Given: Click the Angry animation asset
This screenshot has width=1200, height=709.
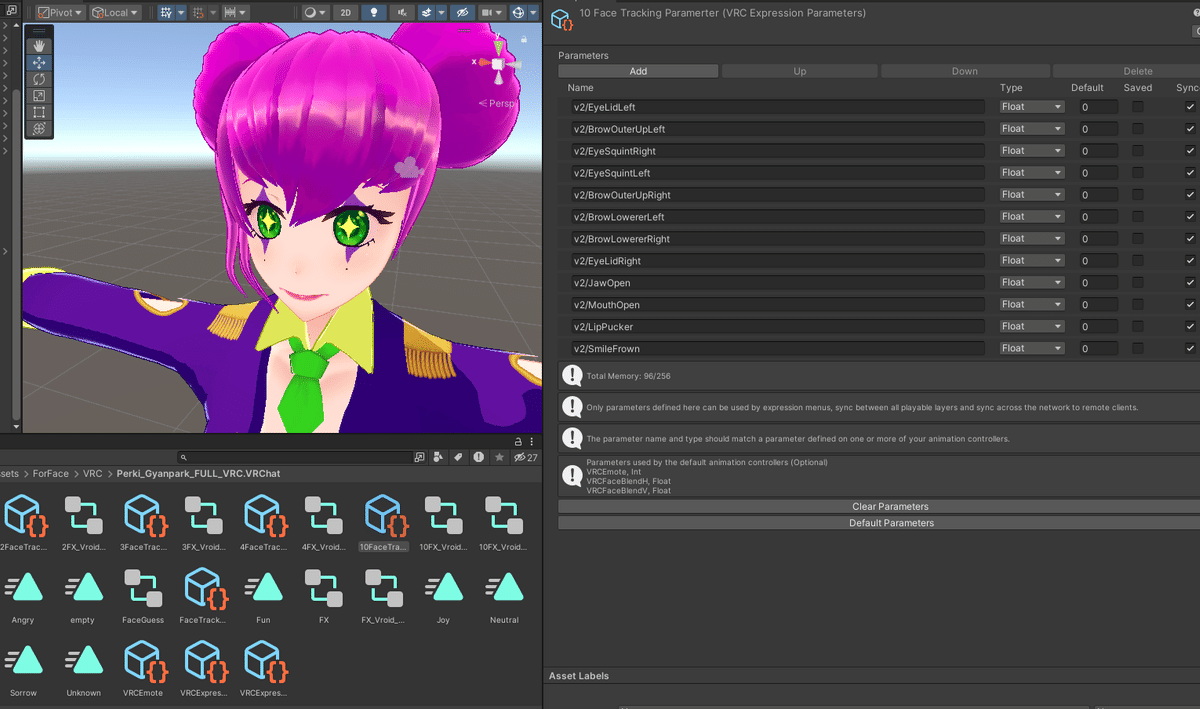Looking at the screenshot, I should (23, 590).
